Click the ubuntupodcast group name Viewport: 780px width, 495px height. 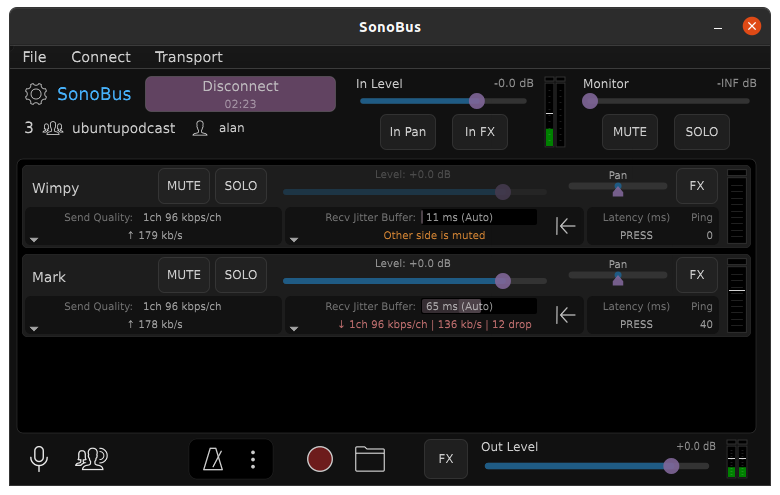point(123,128)
